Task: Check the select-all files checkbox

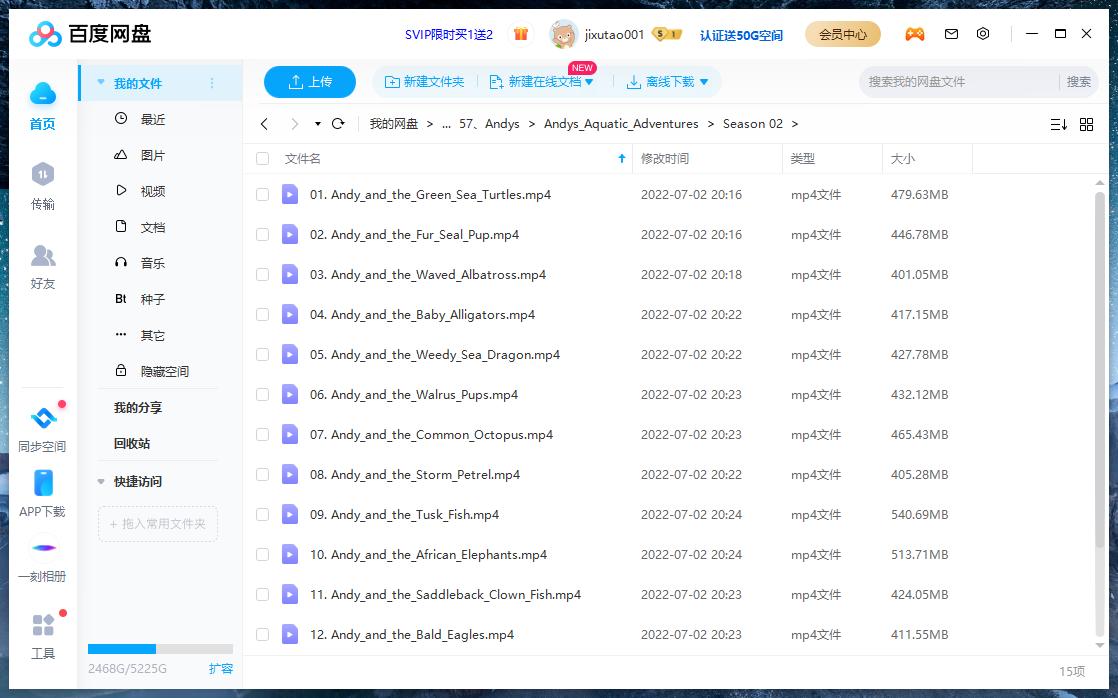Action: click(262, 158)
